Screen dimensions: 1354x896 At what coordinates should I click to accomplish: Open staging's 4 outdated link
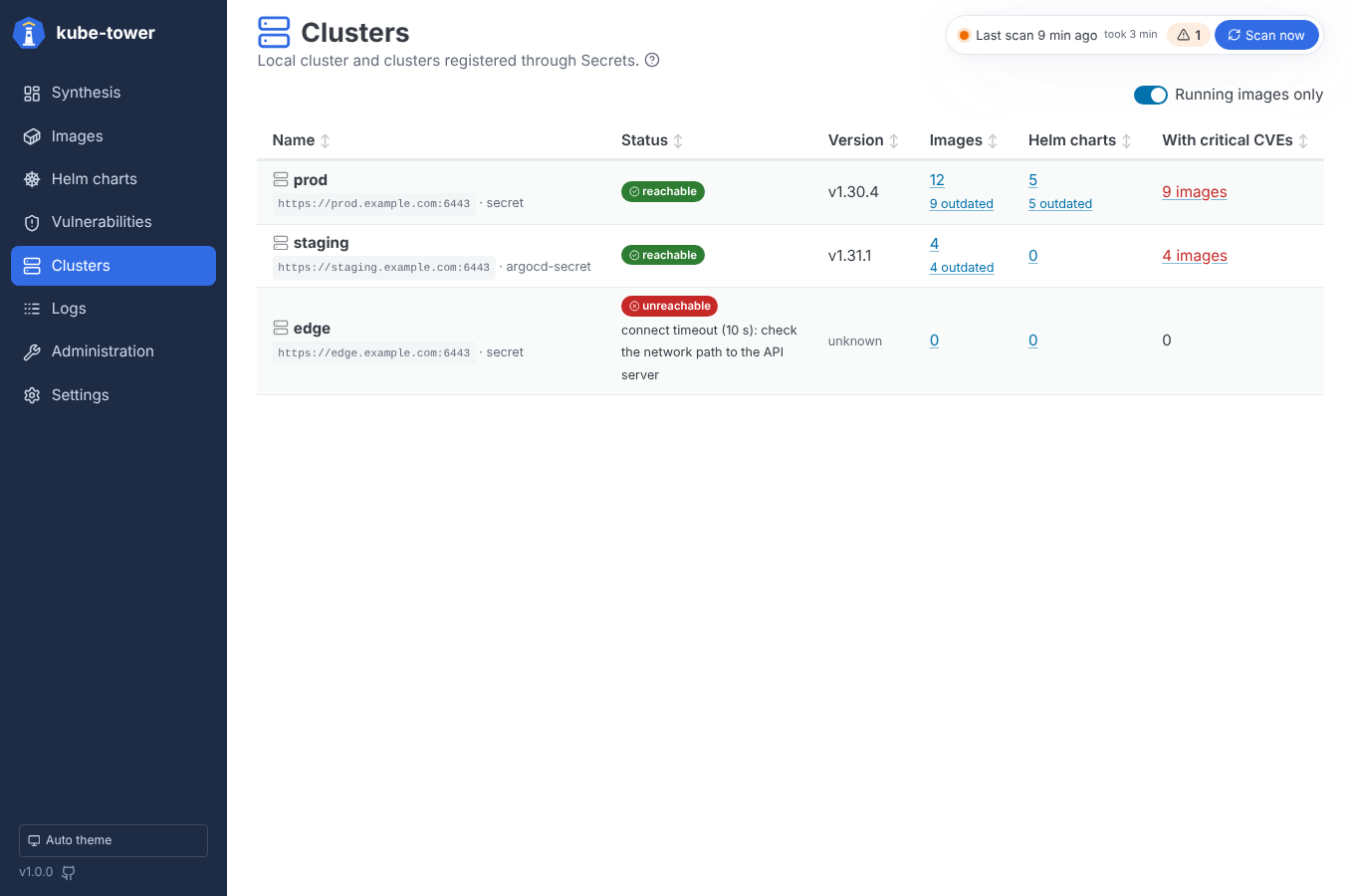coord(962,267)
